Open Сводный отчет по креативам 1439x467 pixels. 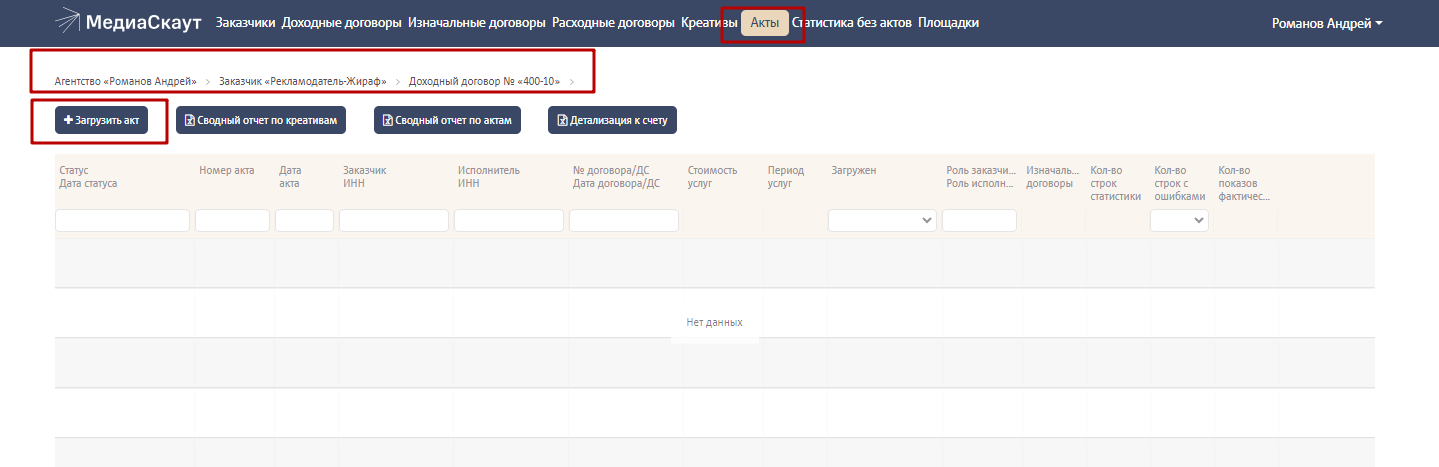pos(261,120)
